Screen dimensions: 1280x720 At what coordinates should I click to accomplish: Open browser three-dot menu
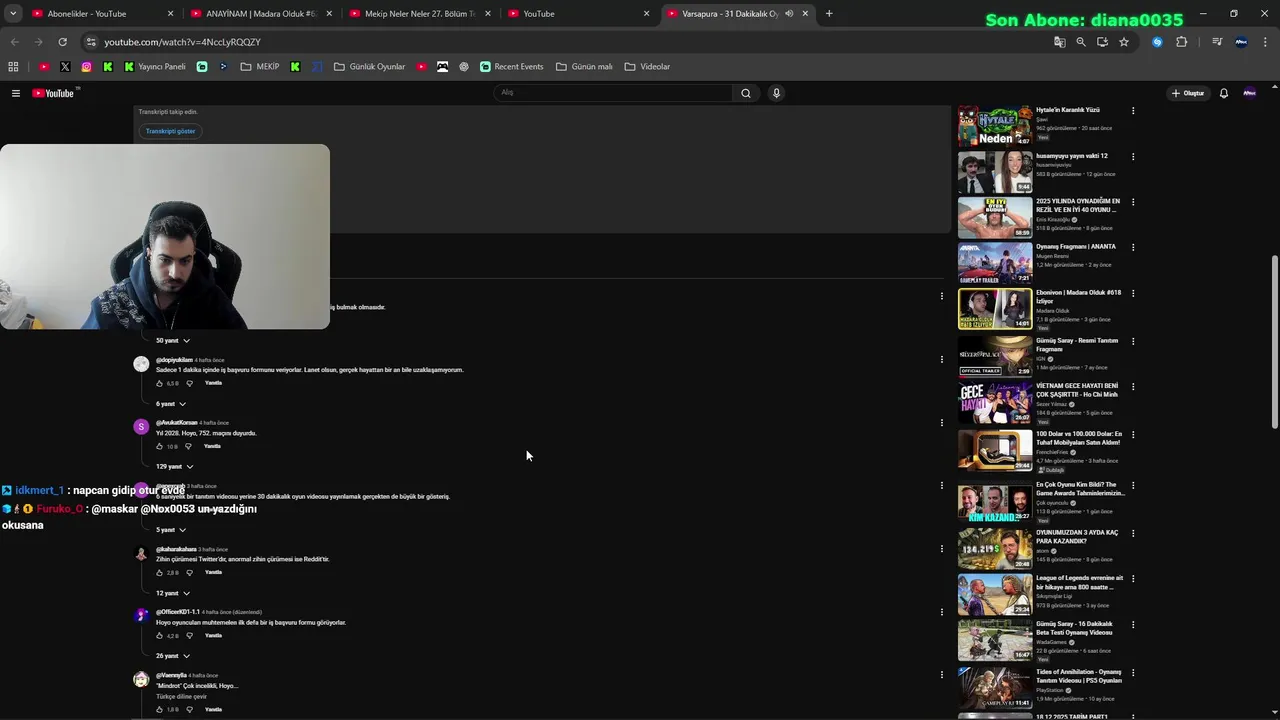coord(1266,42)
